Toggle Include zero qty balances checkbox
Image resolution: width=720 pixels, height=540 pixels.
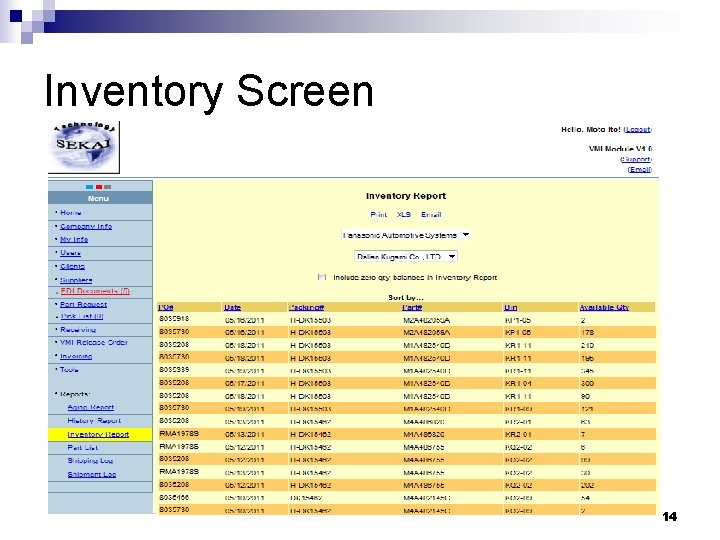(322, 277)
